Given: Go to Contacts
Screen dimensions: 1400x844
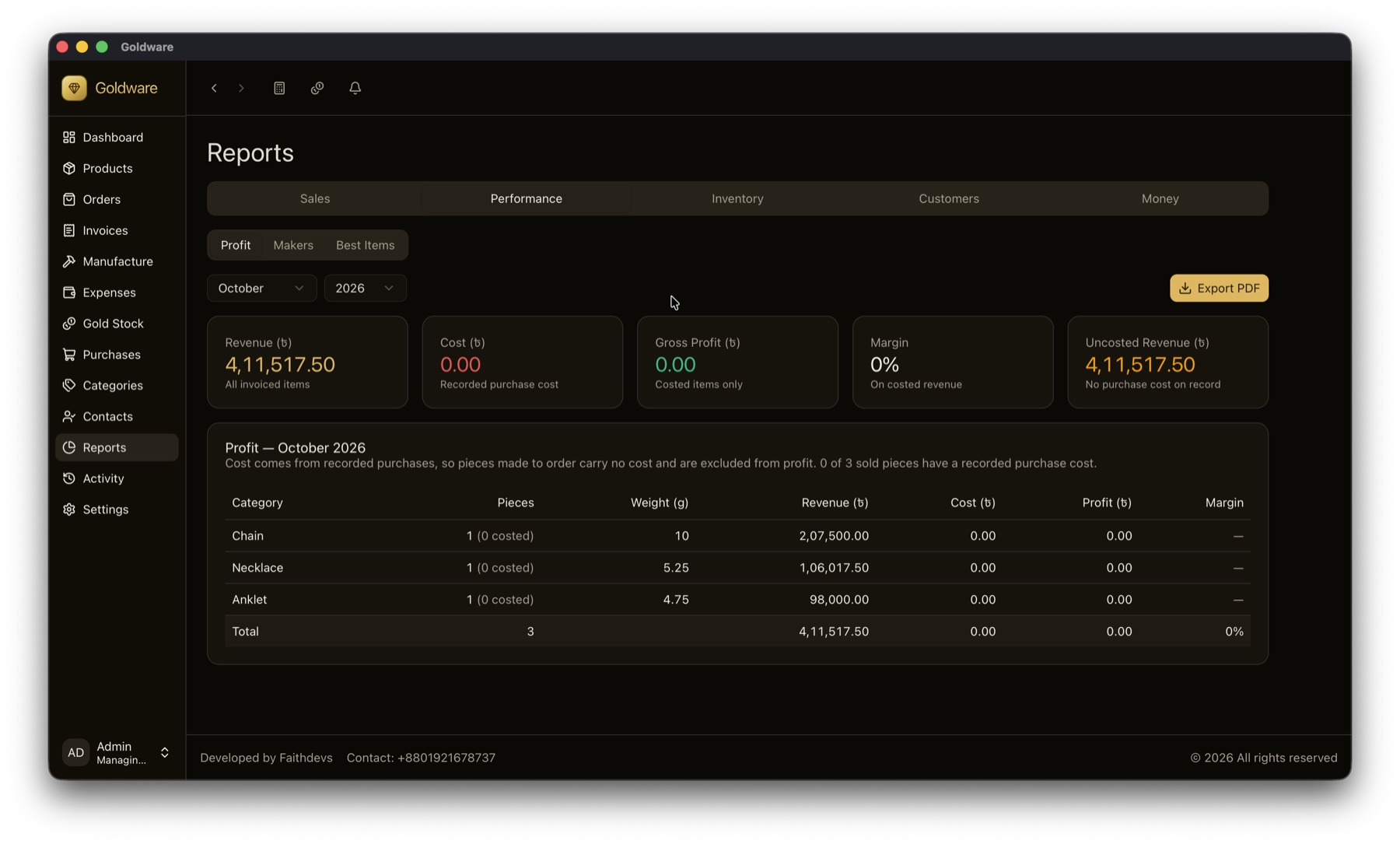Looking at the screenshot, I should coord(117,417).
